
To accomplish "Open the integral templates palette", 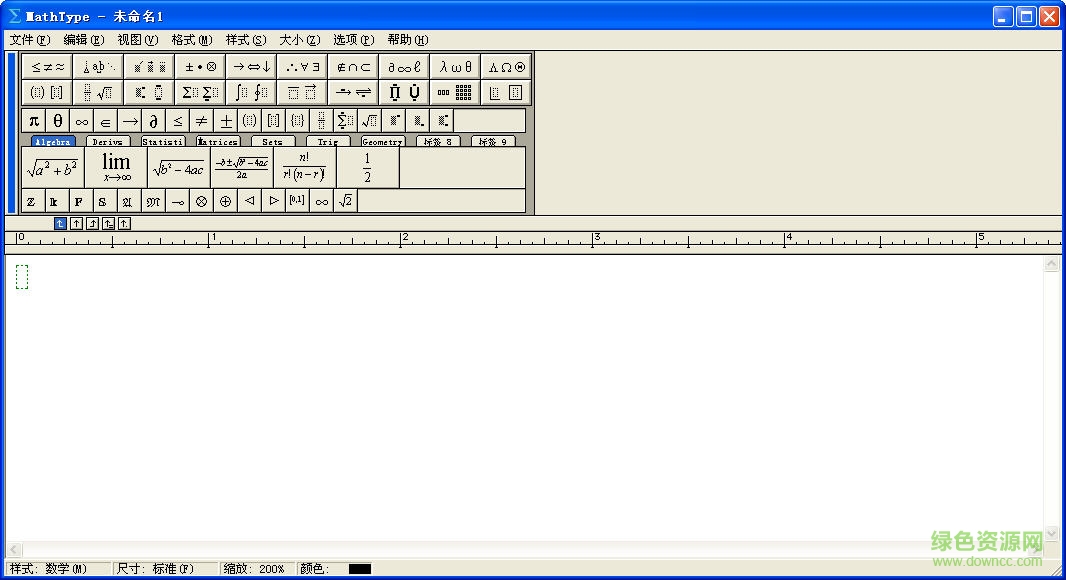I will tap(252, 92).
